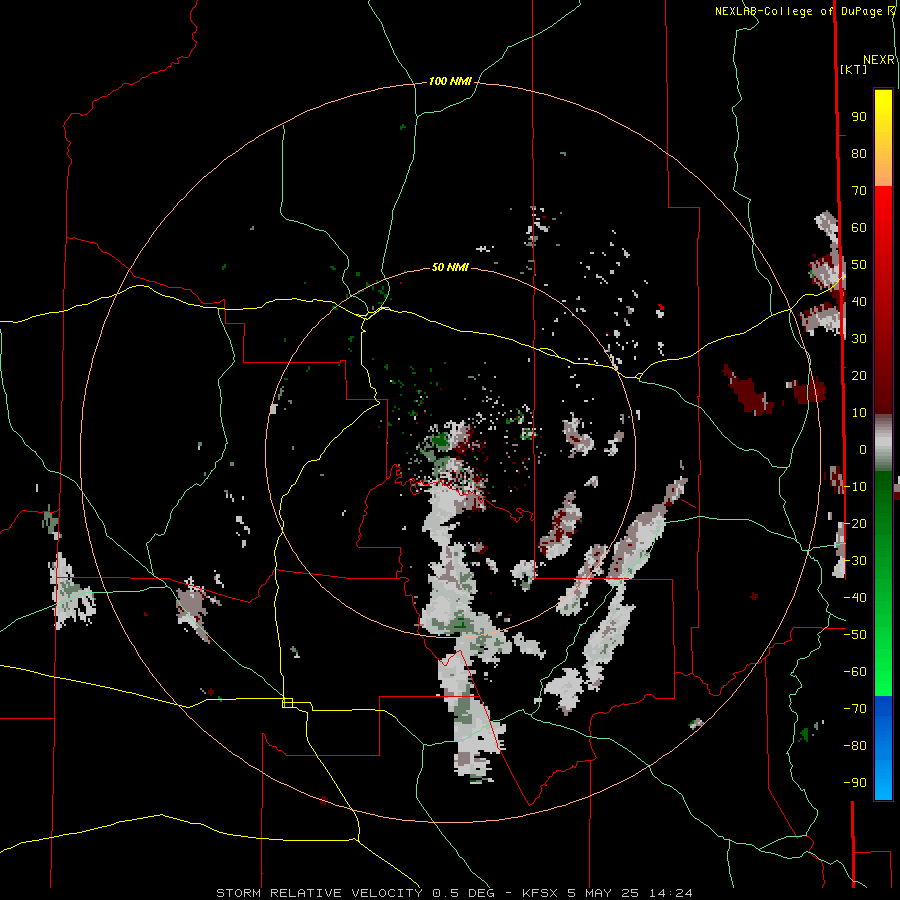Select the "-50" value on the velocity scale
The image size is (900, 900).
(x=855, y=635)
